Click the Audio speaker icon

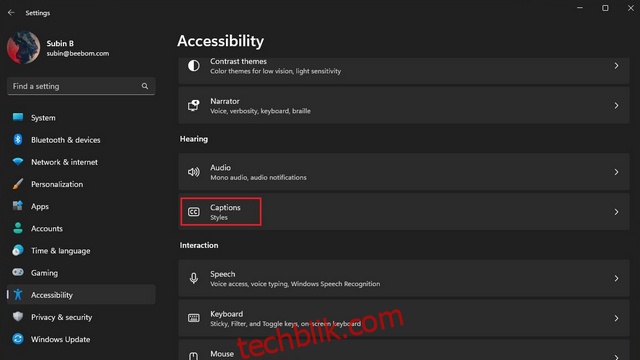click(193, 172)
